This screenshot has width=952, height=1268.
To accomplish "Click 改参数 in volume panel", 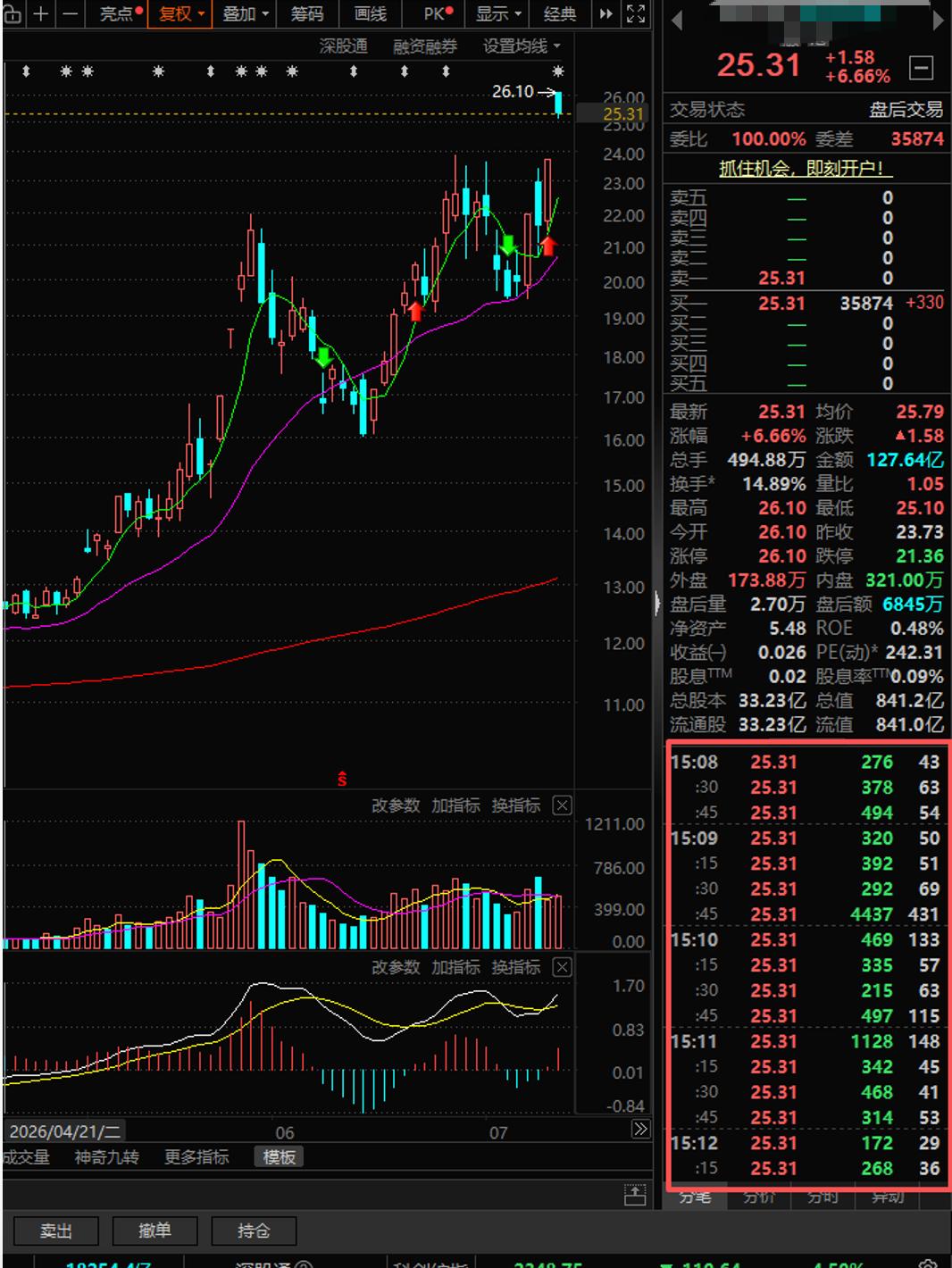I will point(396,805).
